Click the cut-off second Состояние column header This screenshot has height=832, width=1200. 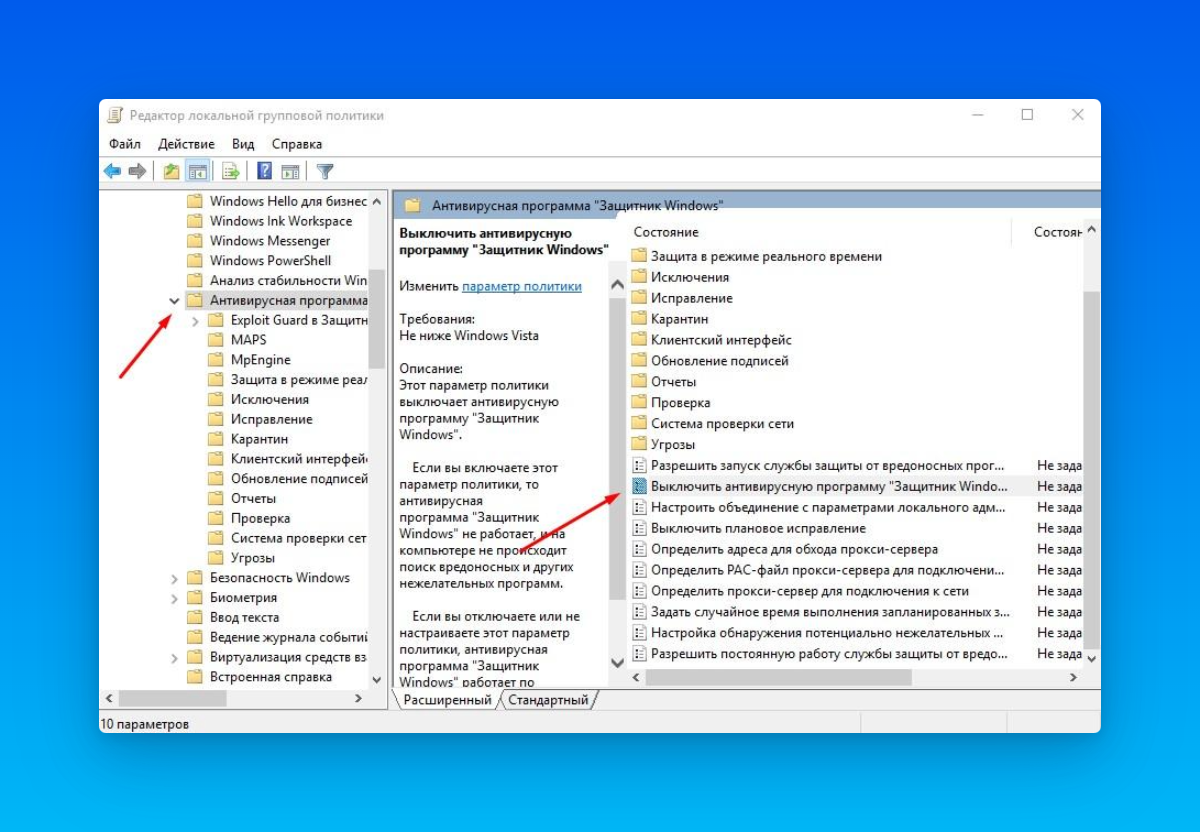pyautogui.click(x=1058, y=232)
